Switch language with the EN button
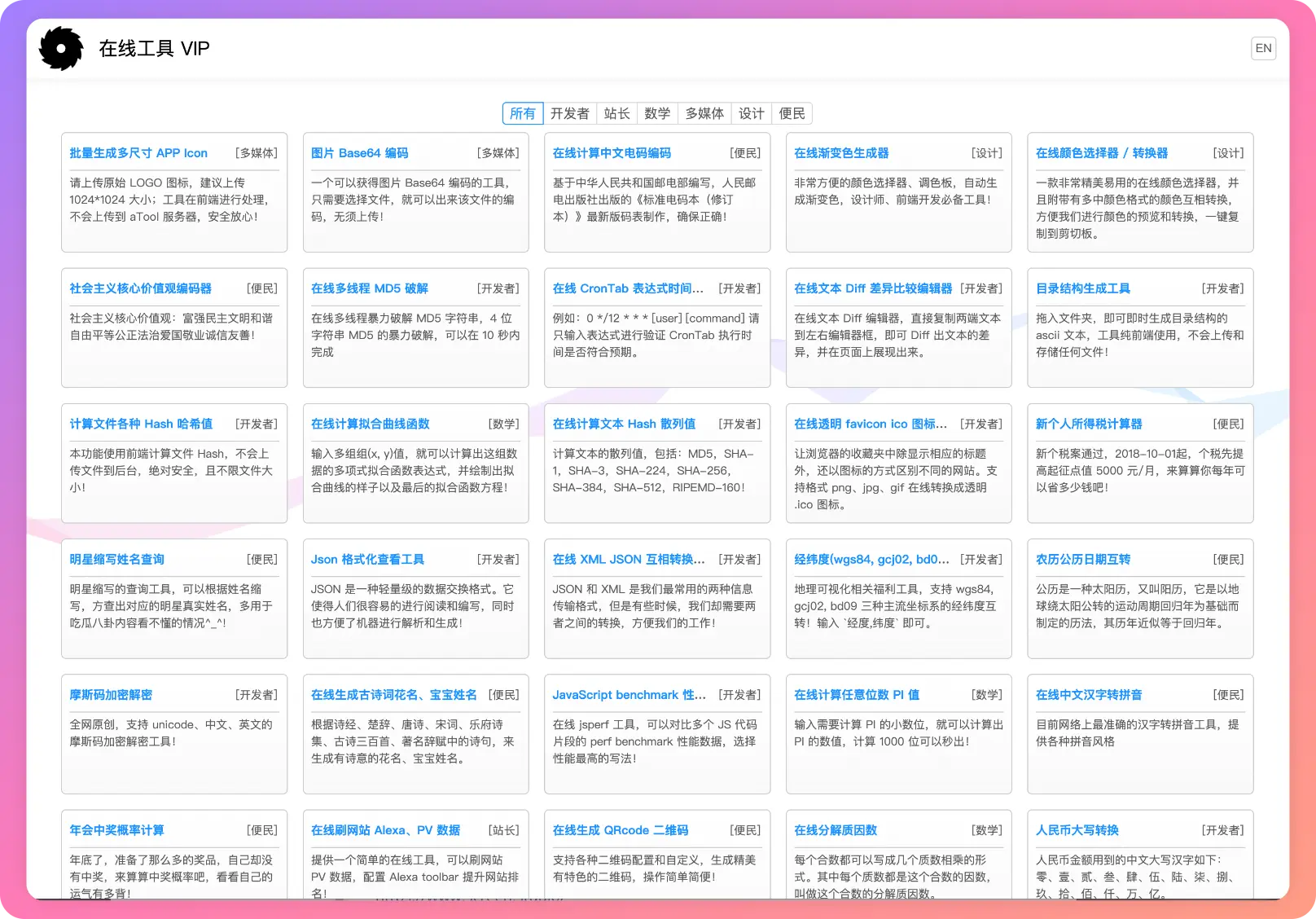This screenshot has height=919, width=1316. point(1263,49)
